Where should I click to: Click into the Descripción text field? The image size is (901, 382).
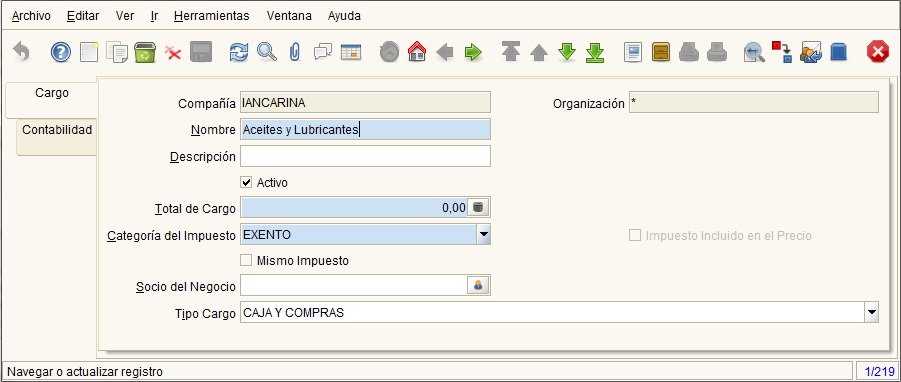coord(365,156)
